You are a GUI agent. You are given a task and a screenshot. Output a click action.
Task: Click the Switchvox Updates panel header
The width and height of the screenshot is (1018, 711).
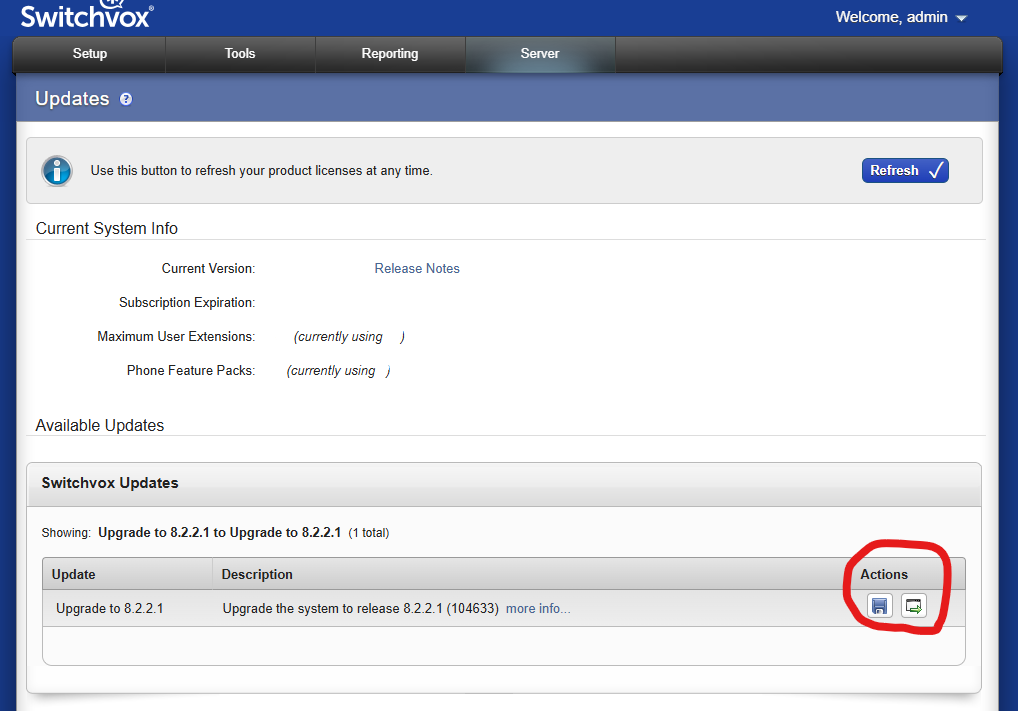110,483
